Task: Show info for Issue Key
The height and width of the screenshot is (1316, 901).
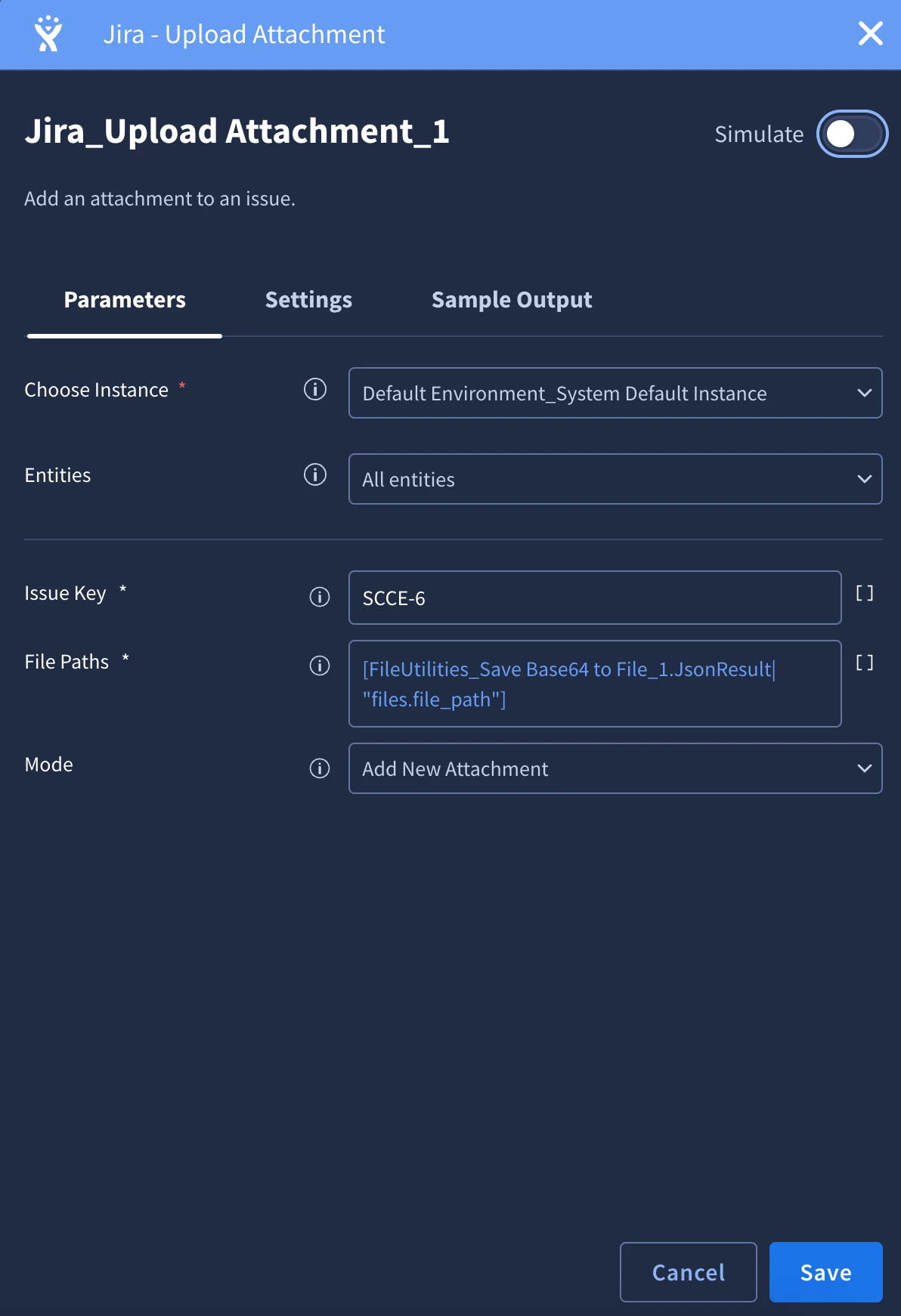Action: (x=320, y=597)
